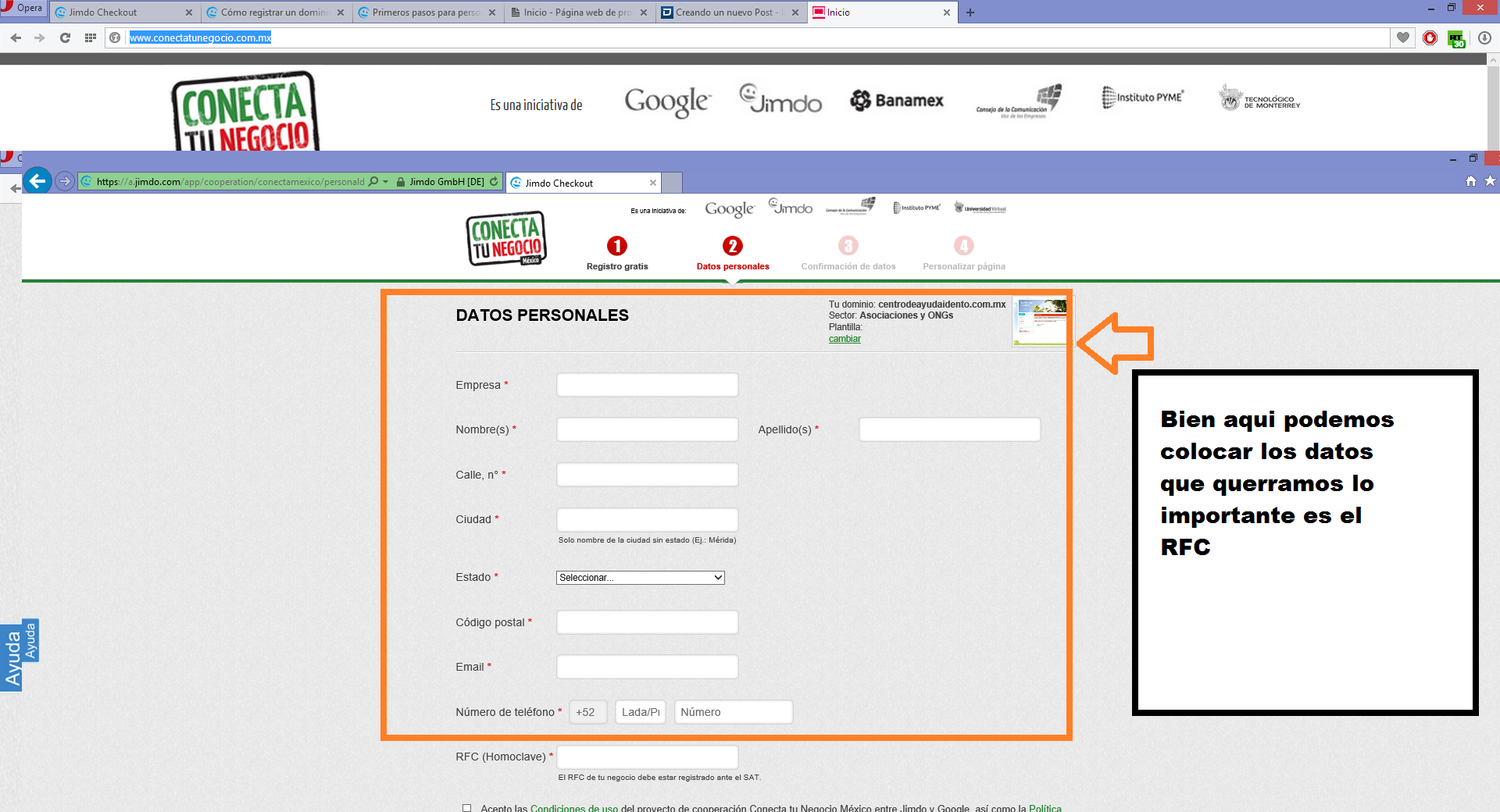Switch to Cómo registrar un dominio tab
Viewport: 1500px width, 812px height.
275,12
